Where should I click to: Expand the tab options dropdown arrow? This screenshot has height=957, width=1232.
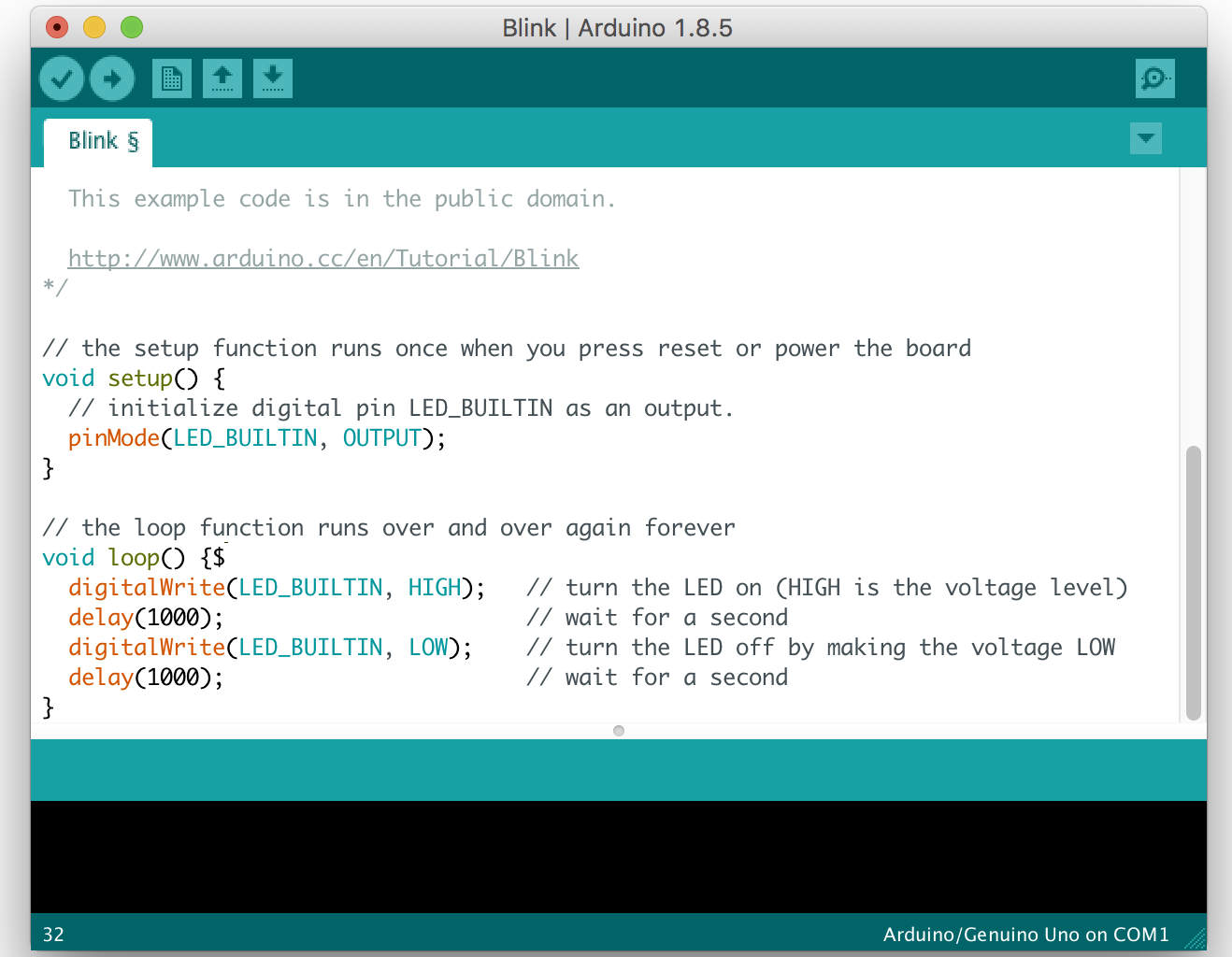coord(1145,139)
